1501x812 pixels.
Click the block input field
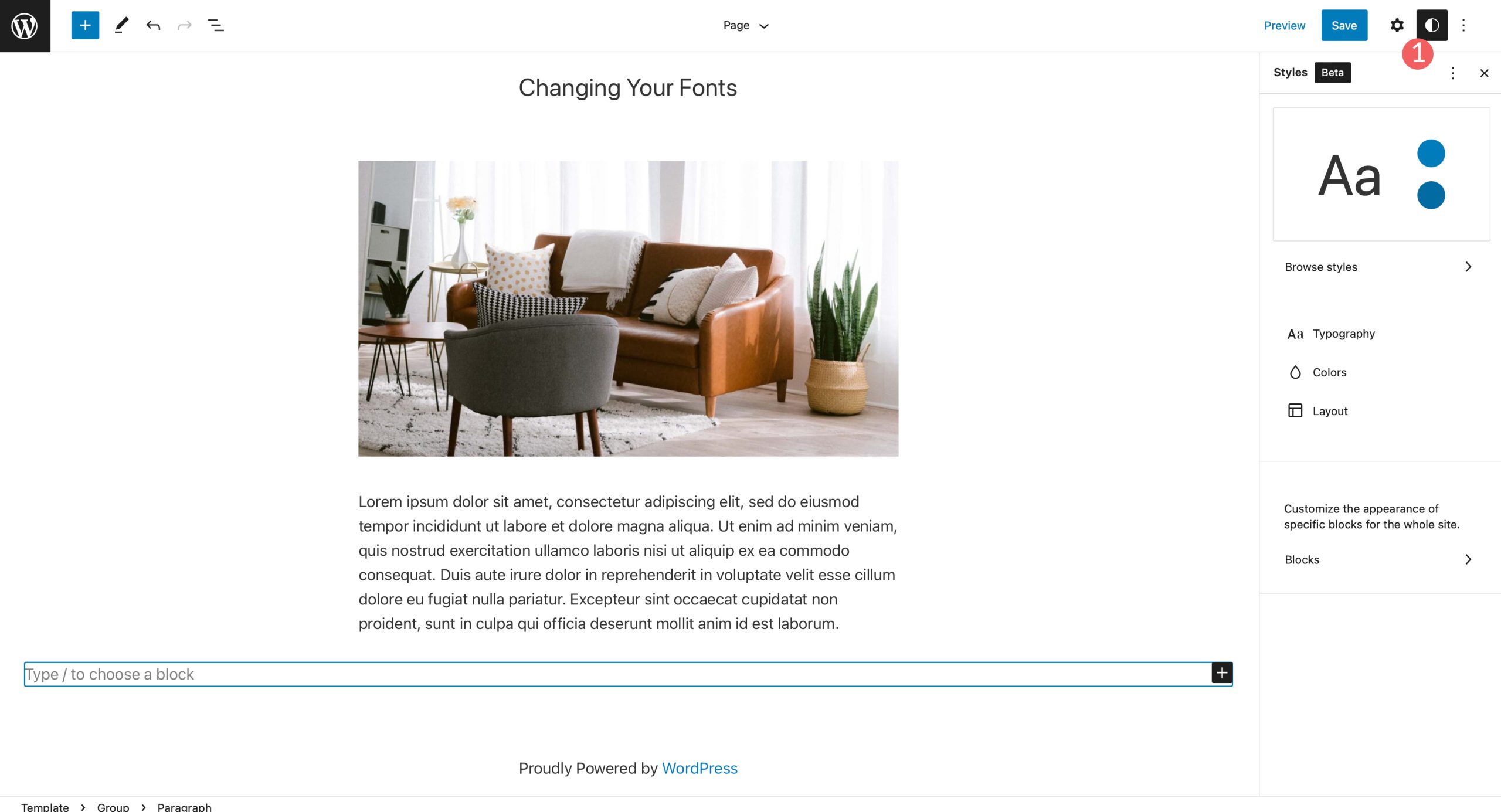[x=628, y=673]
